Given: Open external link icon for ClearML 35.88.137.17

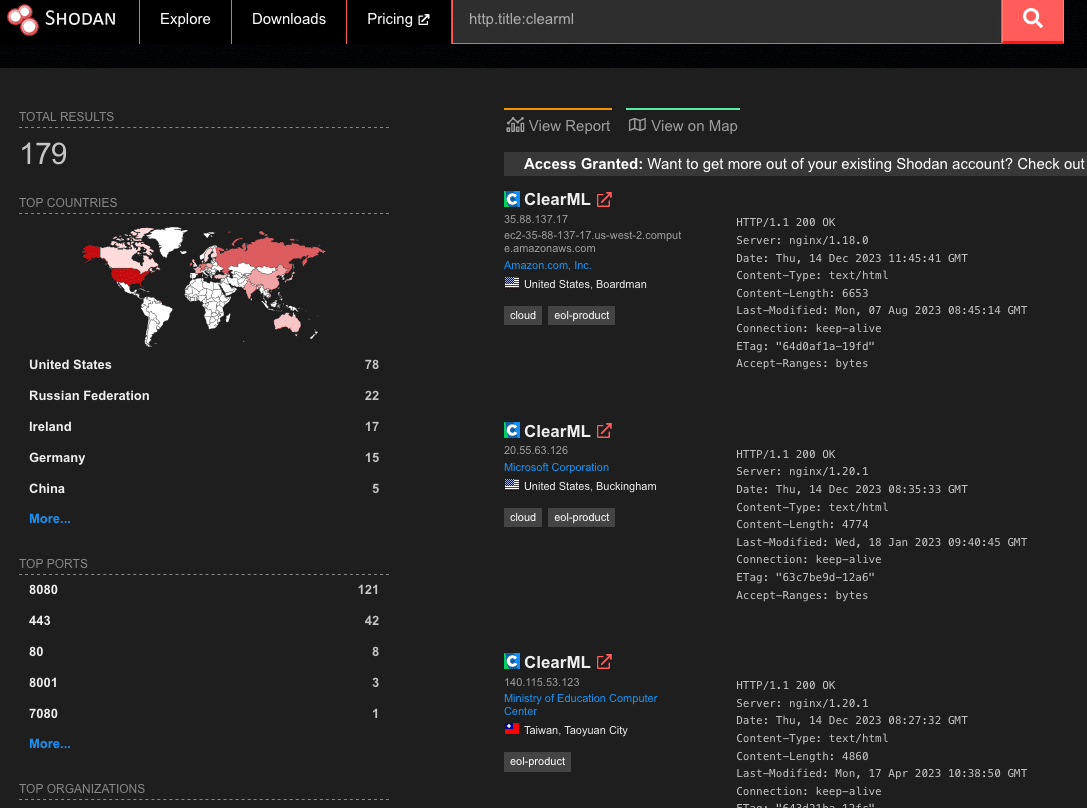Looking at the screenshot, I should coord(605,200).
